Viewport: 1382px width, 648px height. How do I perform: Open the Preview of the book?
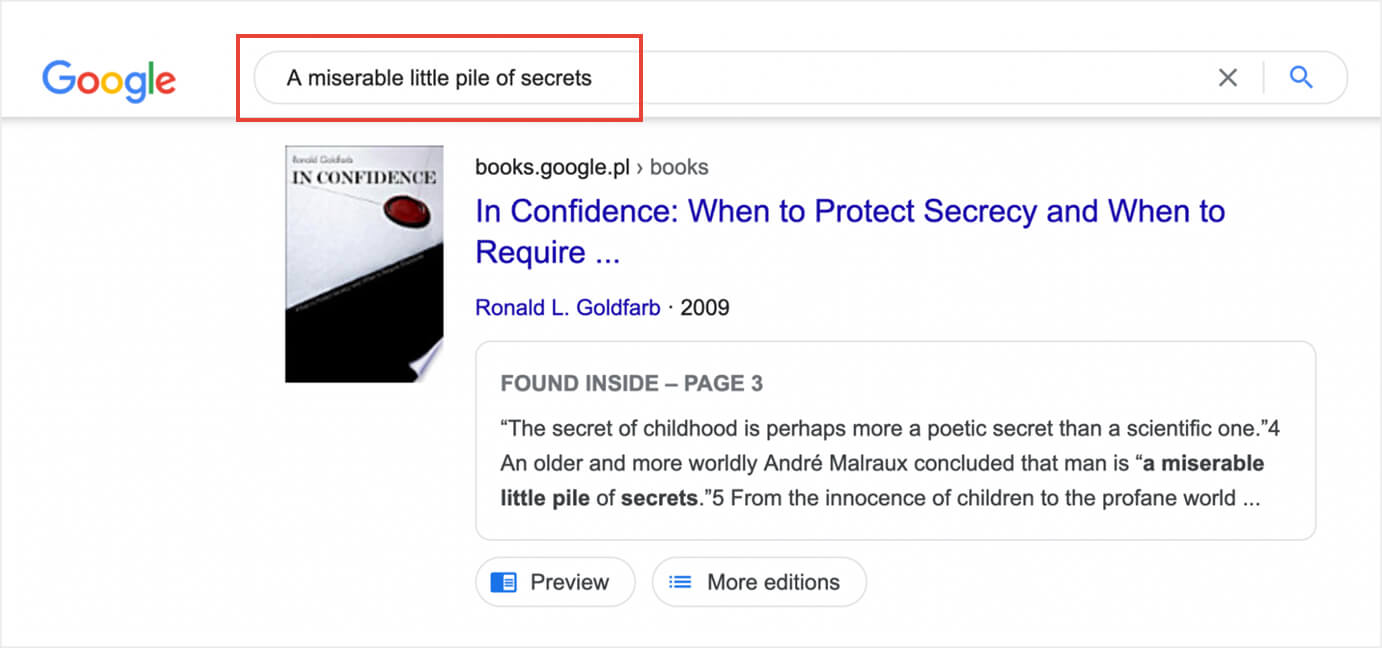(555, 581)
